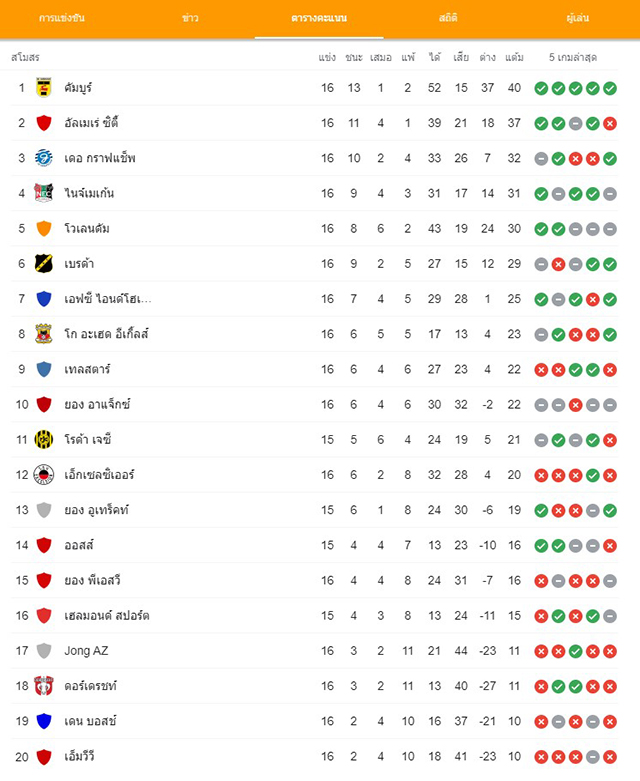
Task: Click the ไนจ์เมเก้น NEC crest
Action: pos(44,193)
